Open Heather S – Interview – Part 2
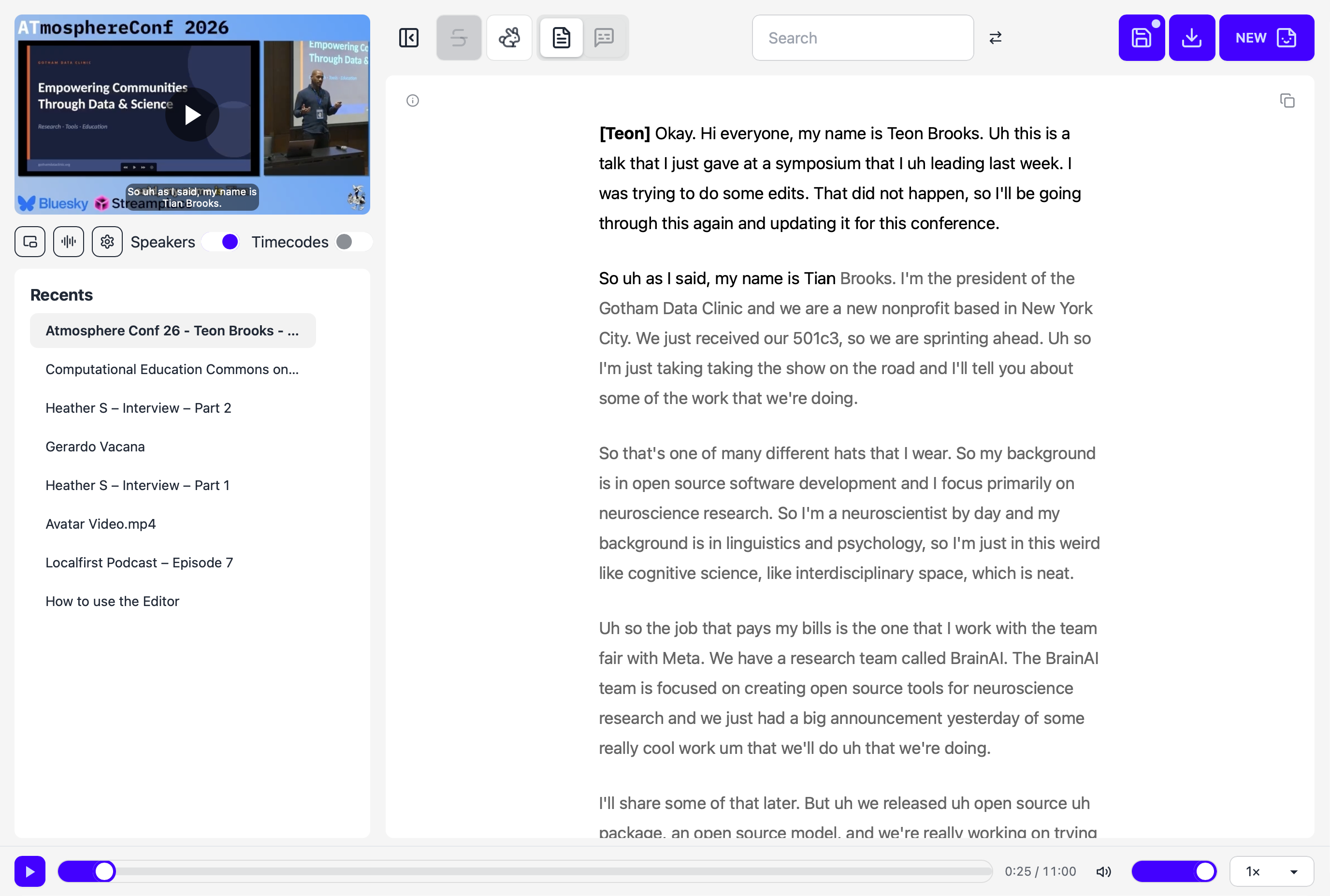 click(173, 408)
